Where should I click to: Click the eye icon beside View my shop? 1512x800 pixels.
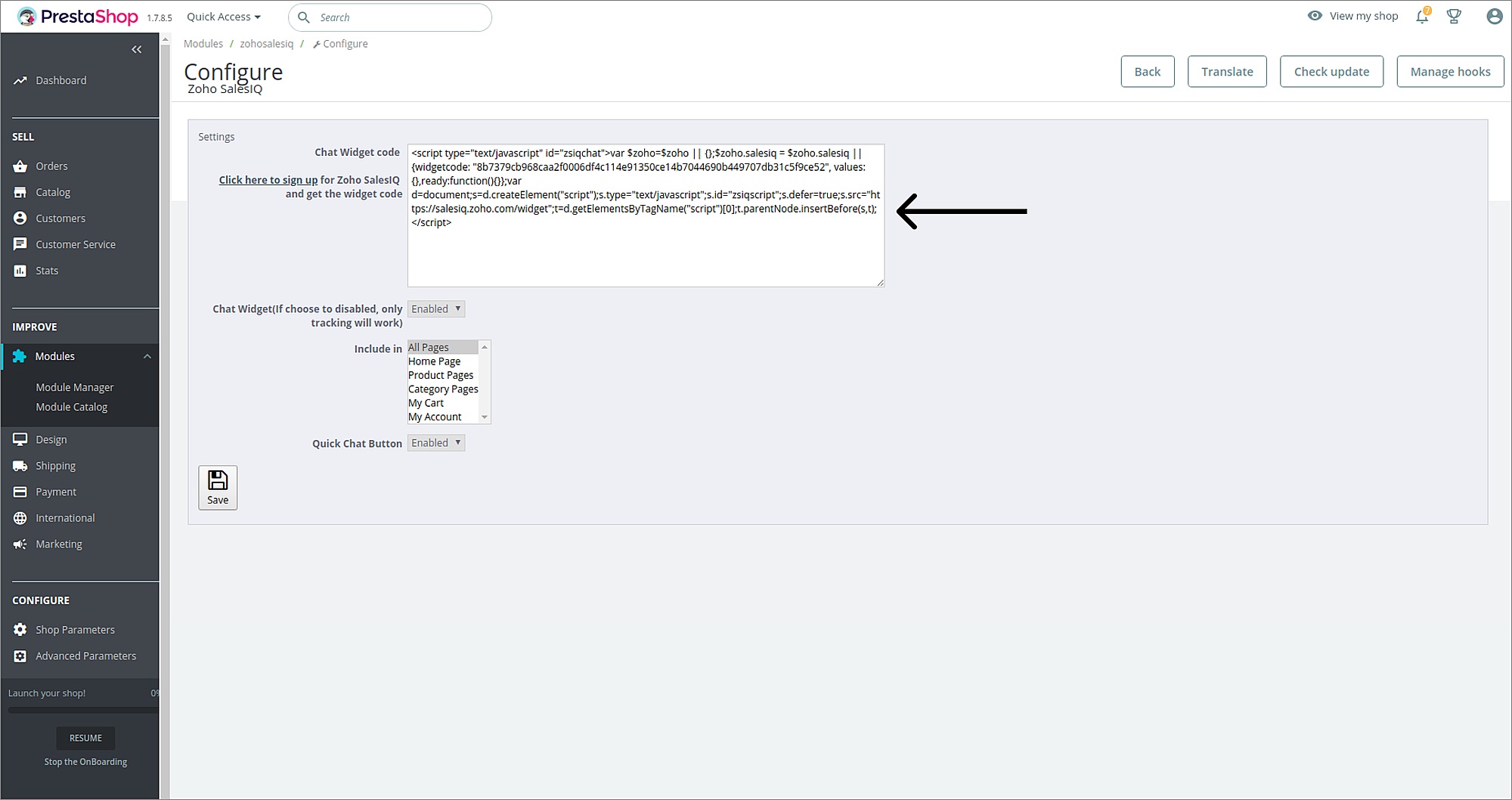(x=1315, y=16)
